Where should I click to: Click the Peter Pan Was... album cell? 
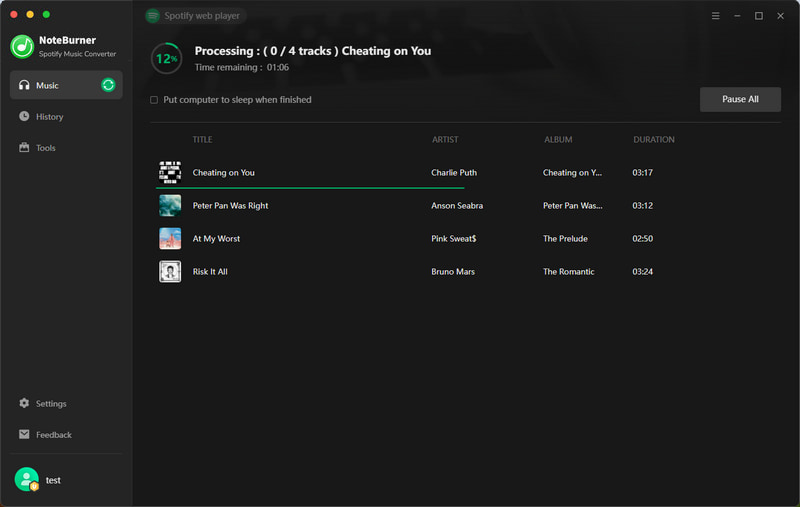pos(572,206)
